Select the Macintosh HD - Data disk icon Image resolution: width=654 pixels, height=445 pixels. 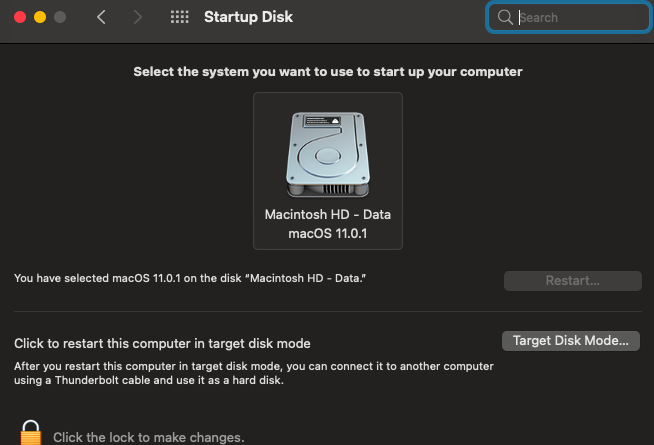click(328, 154)
